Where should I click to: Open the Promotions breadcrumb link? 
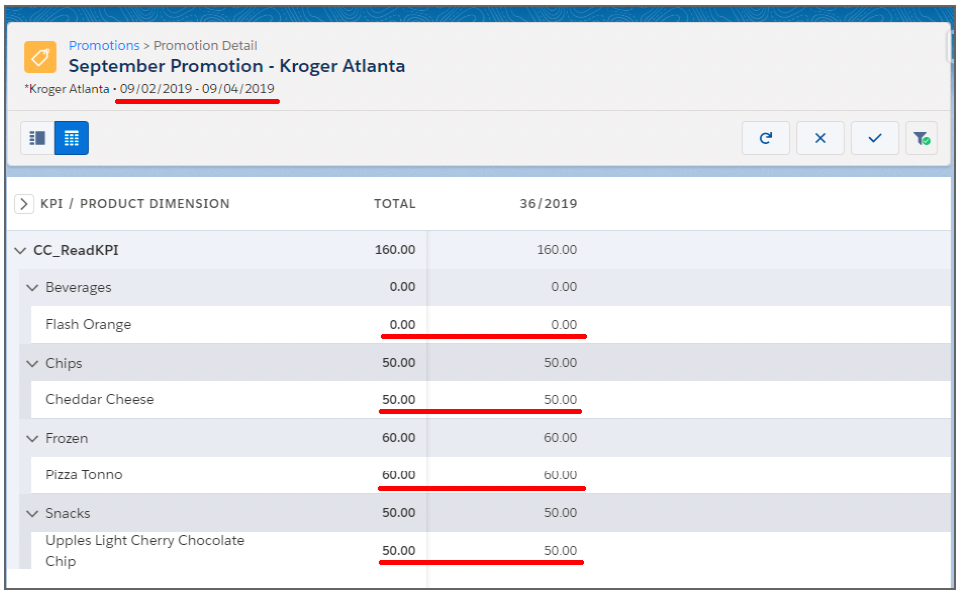pos(104,45)
